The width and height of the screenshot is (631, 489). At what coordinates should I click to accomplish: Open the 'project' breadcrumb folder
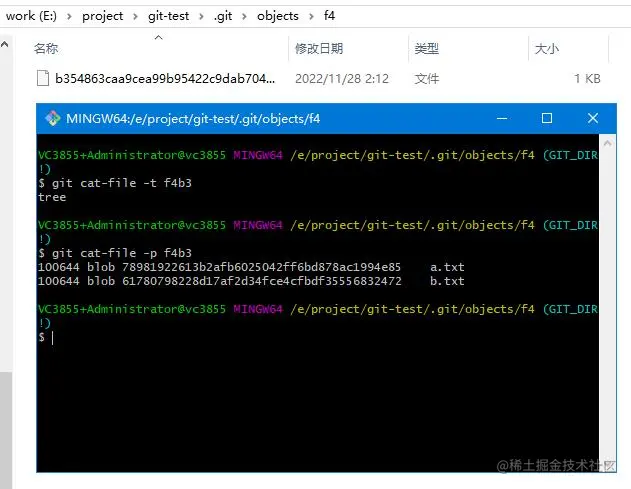click(x=102, y=16)
